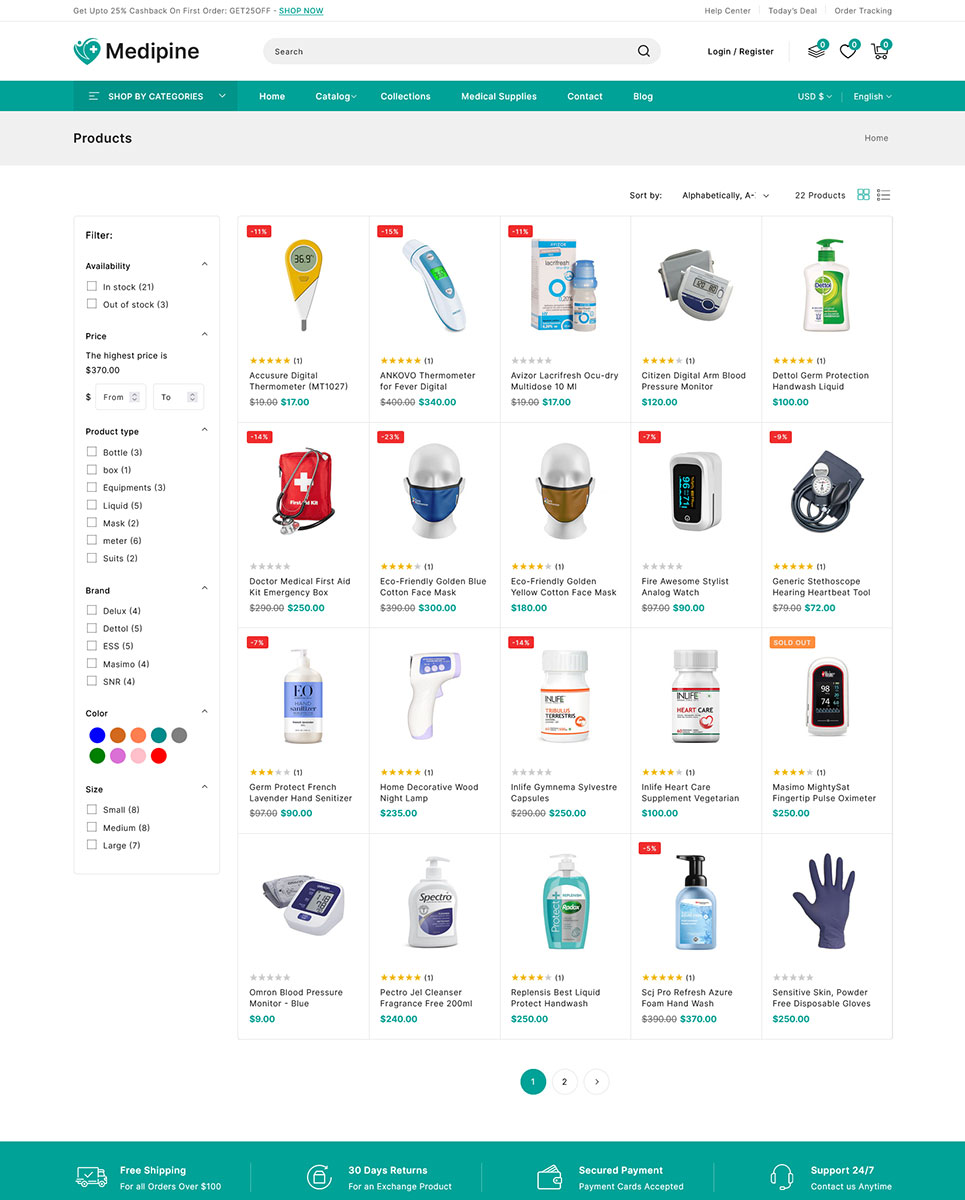The width and height of the screenshot is (965, 1200).
Task: Open the Blog menu item
Action: 643,96
